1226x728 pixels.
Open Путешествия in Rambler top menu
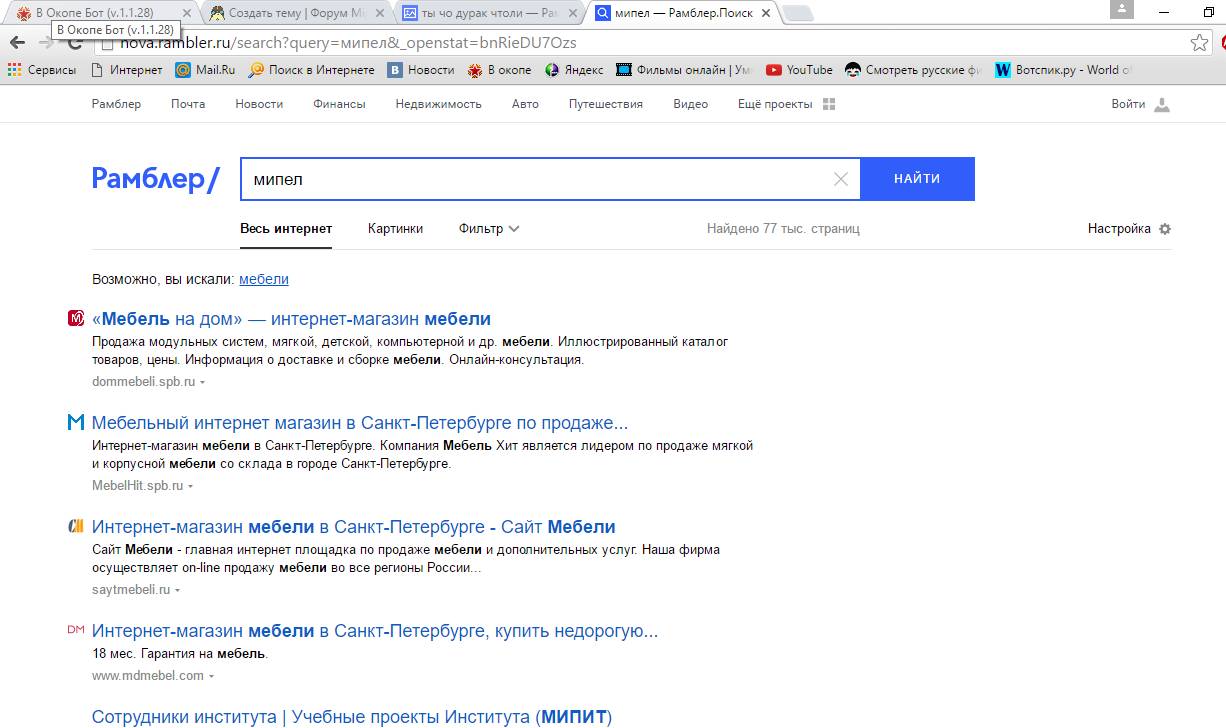pos(606,104)
